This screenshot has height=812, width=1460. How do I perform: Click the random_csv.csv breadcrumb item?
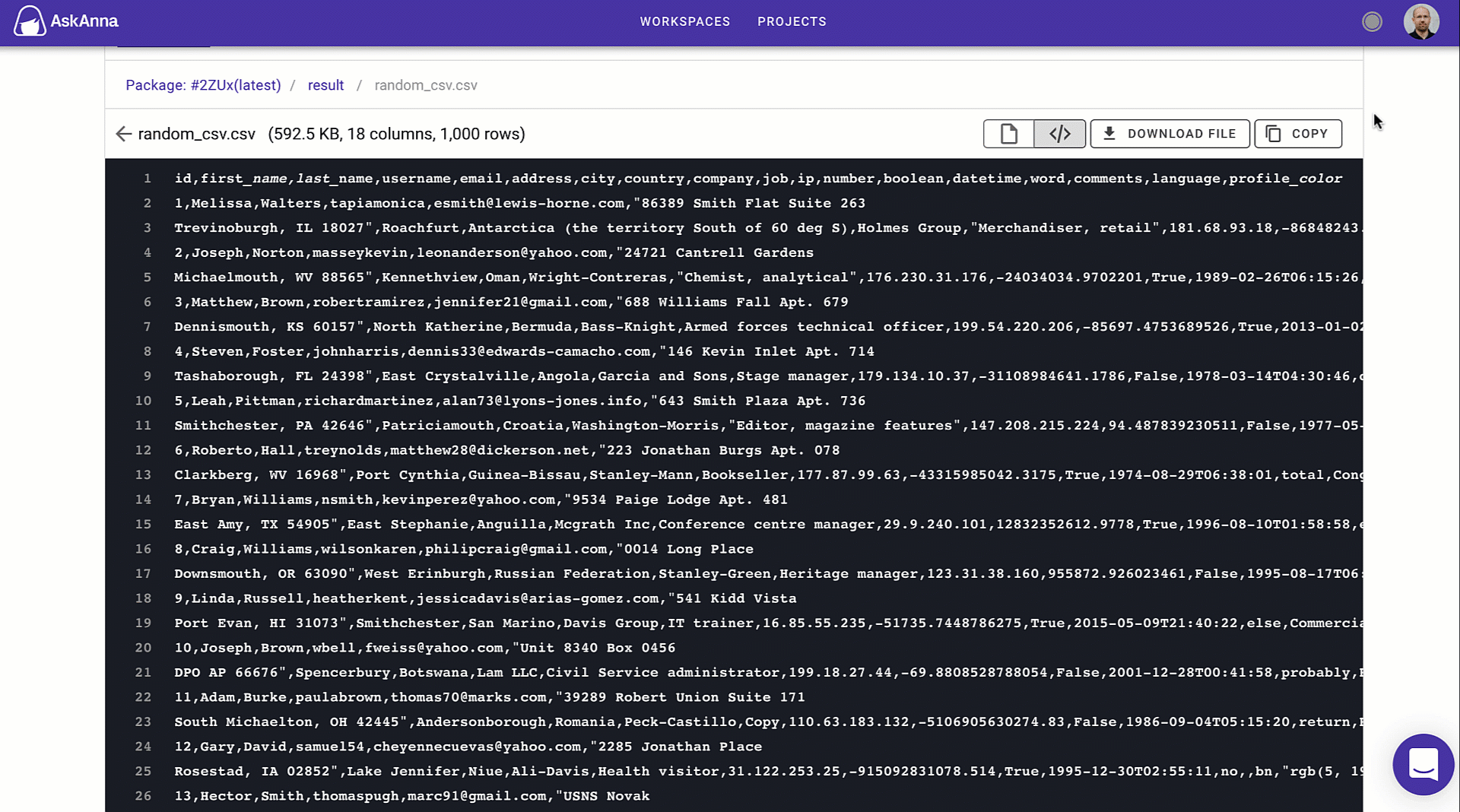point(425,85)
